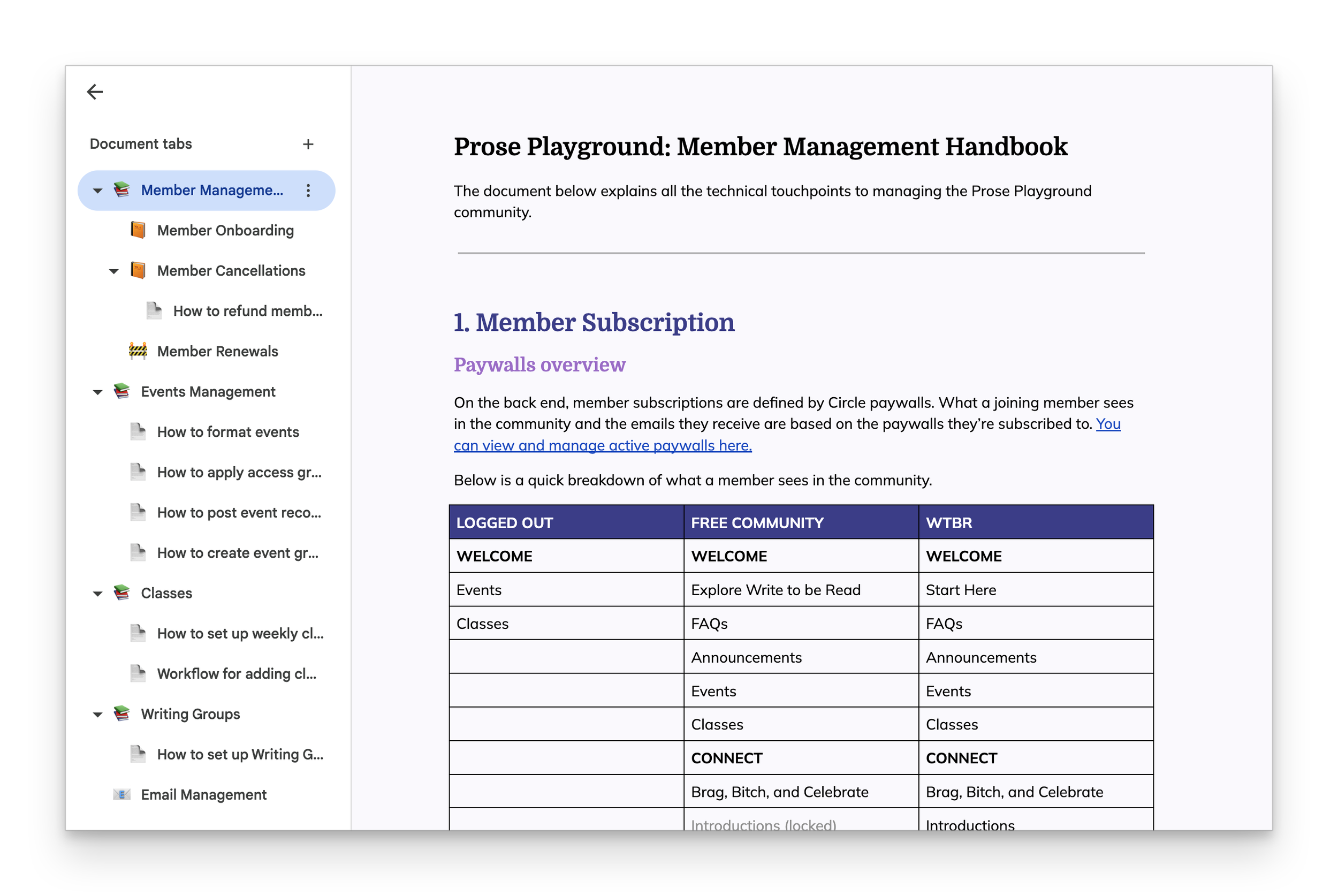Collapse the Writing Groups tab arrow
1338x896 pixels.
[x=98, y=715]
